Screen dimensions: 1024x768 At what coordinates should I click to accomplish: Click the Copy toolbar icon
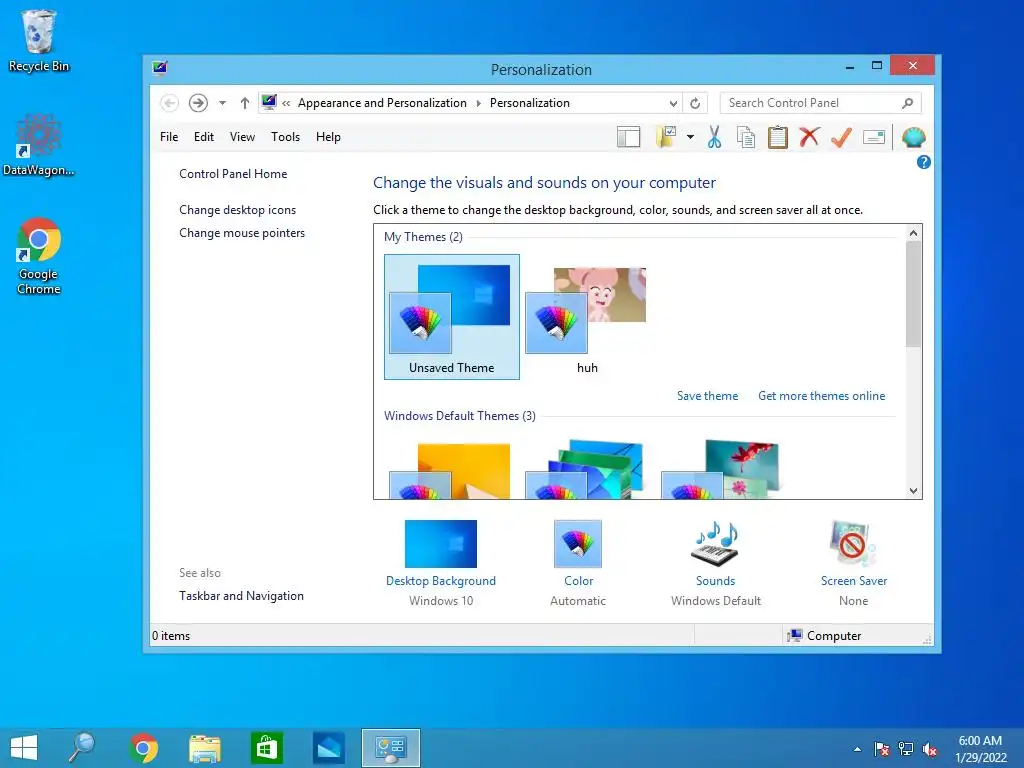click(746, 137)
